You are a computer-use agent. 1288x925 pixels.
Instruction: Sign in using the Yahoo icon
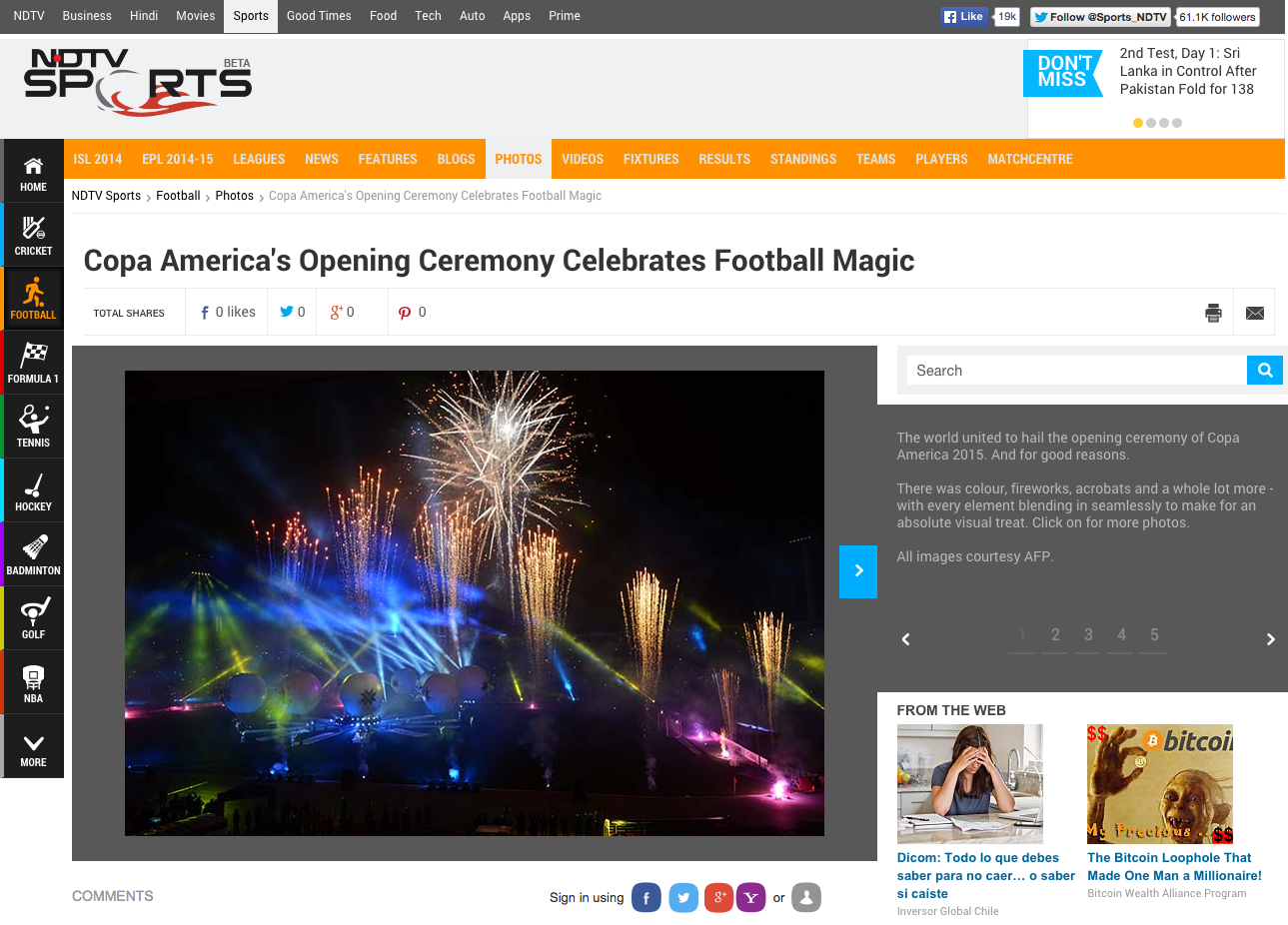pos(750,898)
